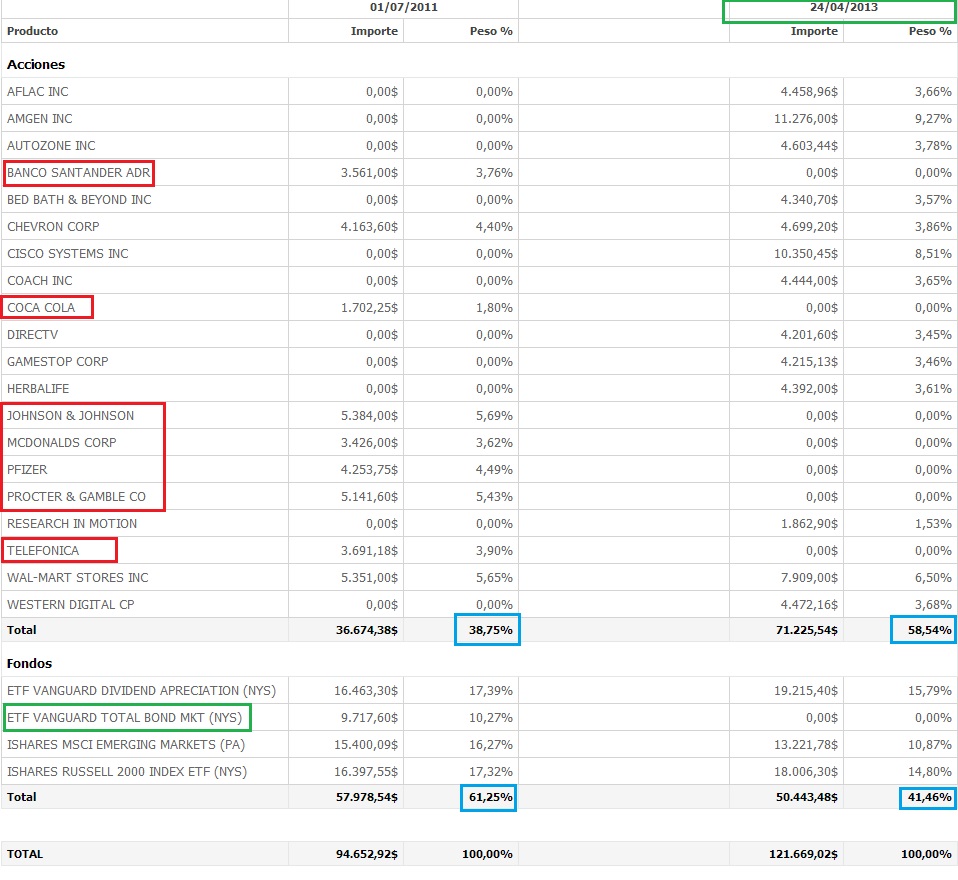Click the HERBALIFE product name
The height and width of the screenshot is (880, 958).
38,389
